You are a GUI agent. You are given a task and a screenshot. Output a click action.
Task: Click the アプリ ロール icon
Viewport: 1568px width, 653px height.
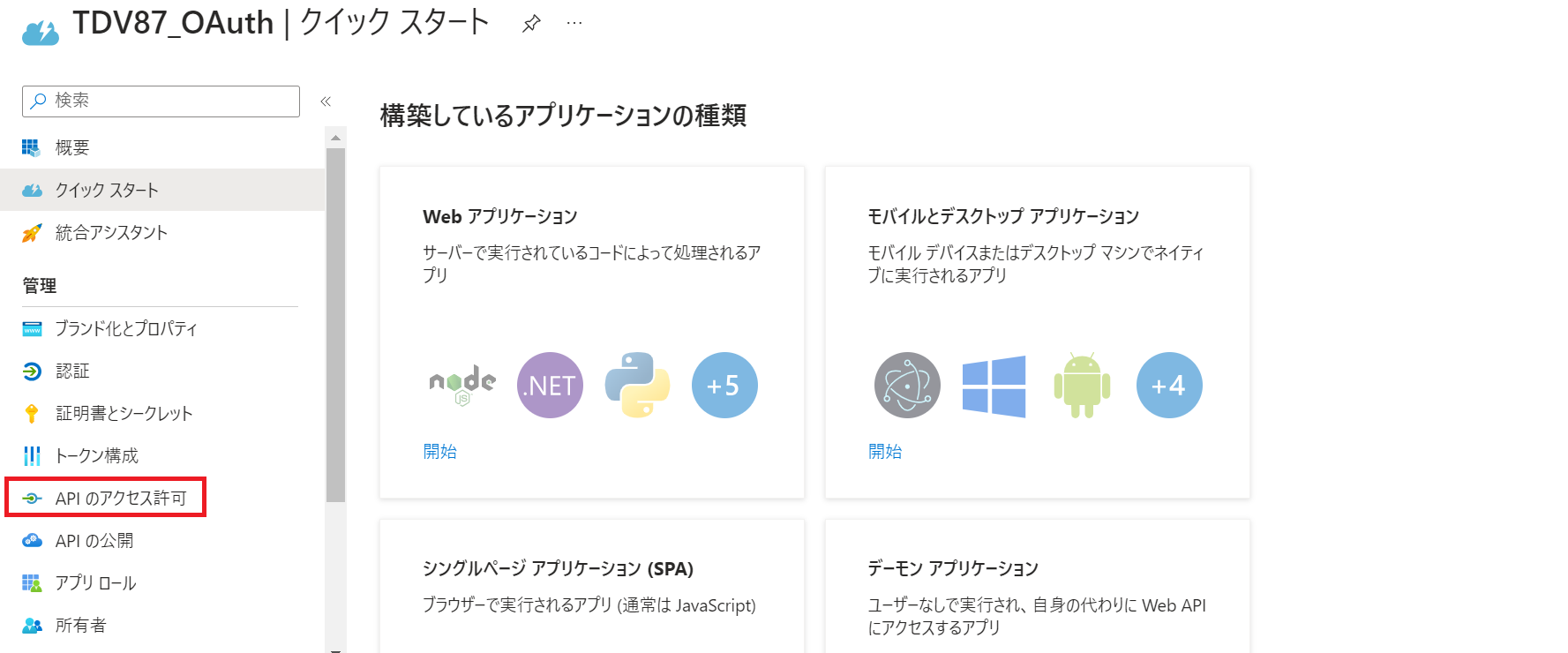click(32, 583)
